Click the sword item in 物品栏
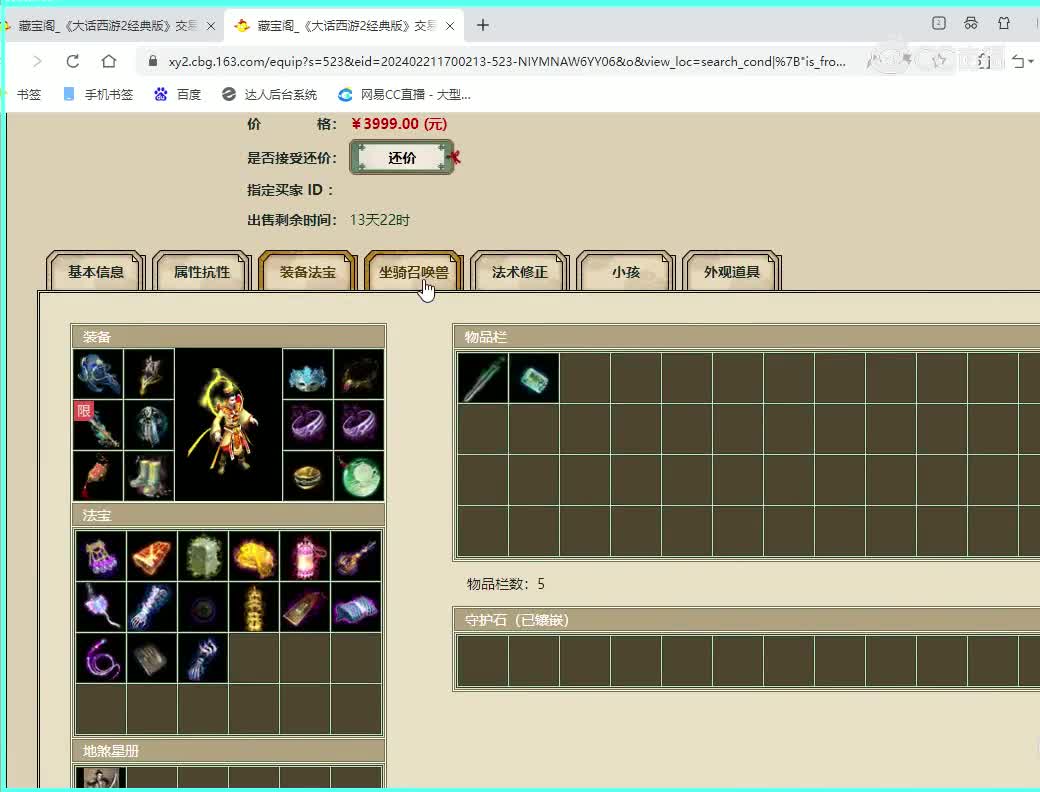The height and width of the screenshot is (792, 1040). (x=483, y=378)
